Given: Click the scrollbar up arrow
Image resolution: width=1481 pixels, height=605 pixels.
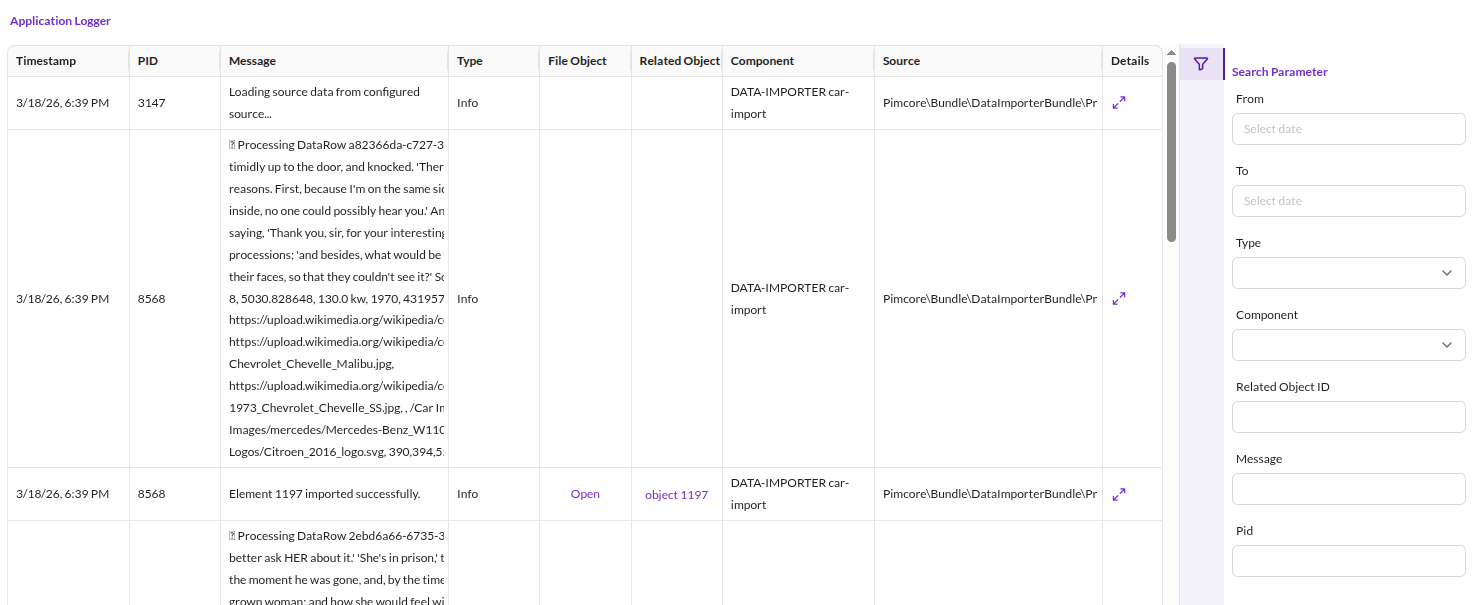Looking at the screenshot, I should 1171,53.
